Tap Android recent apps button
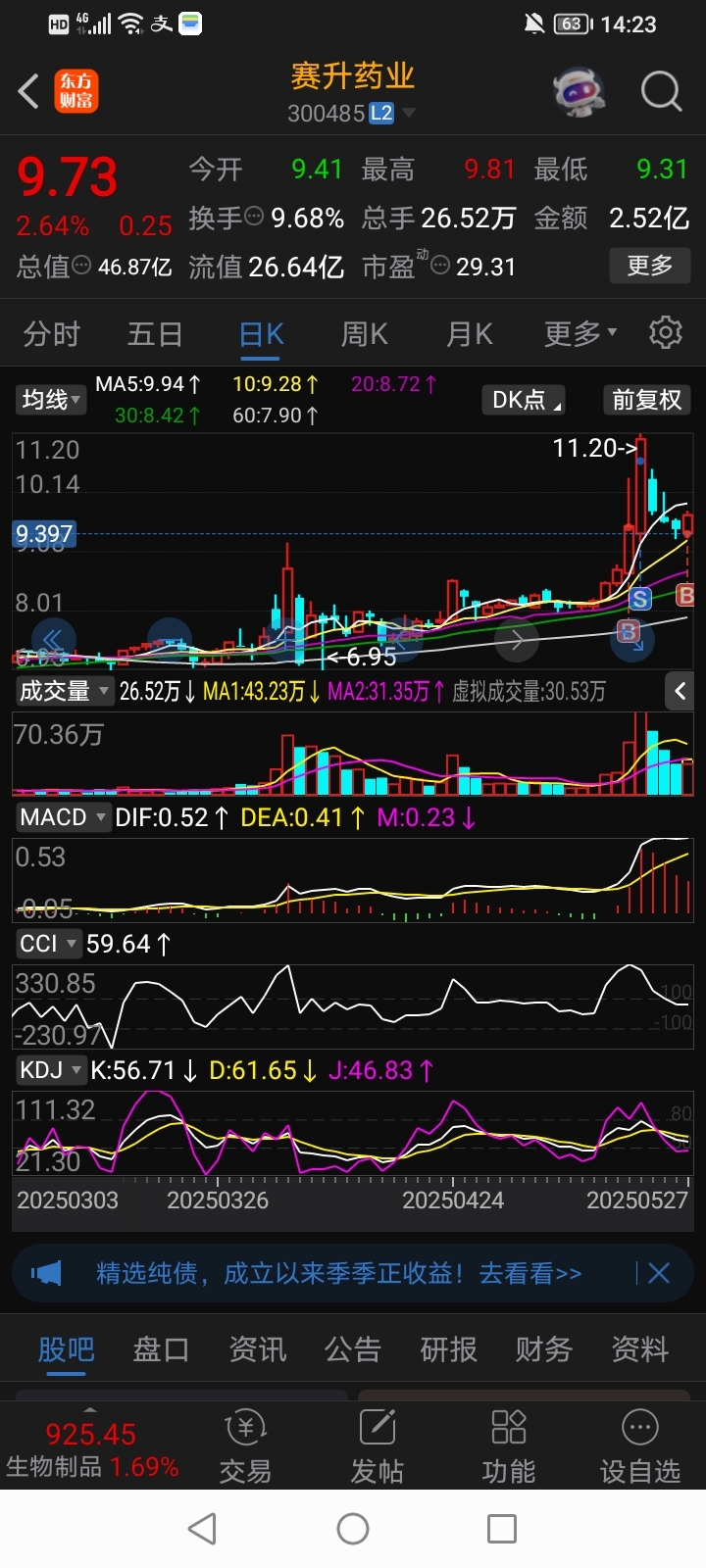Image resolution: width=706 pixels, height=1568 pixels. (x=502, y=1528)
